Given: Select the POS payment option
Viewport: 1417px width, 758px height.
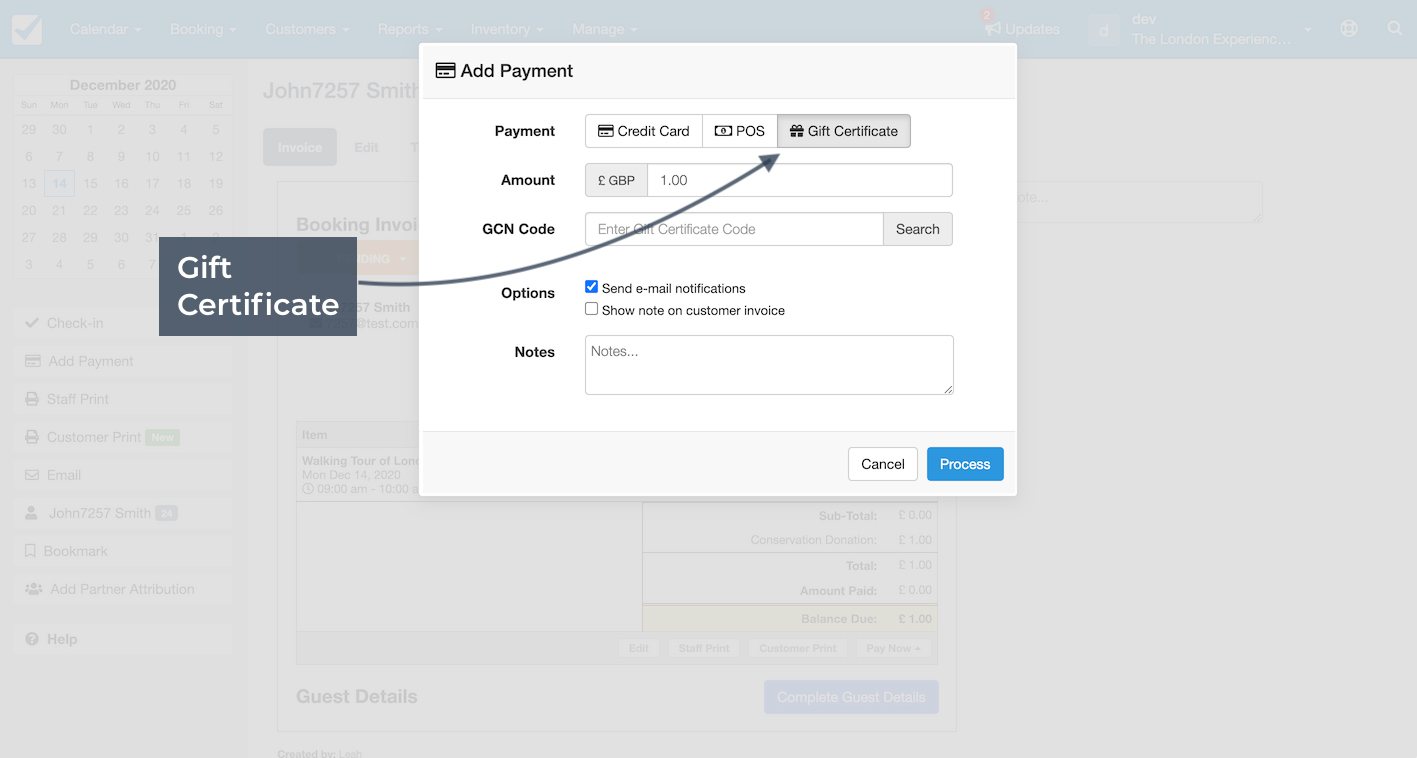Looking at the screenshot, I should pos(740,131).
